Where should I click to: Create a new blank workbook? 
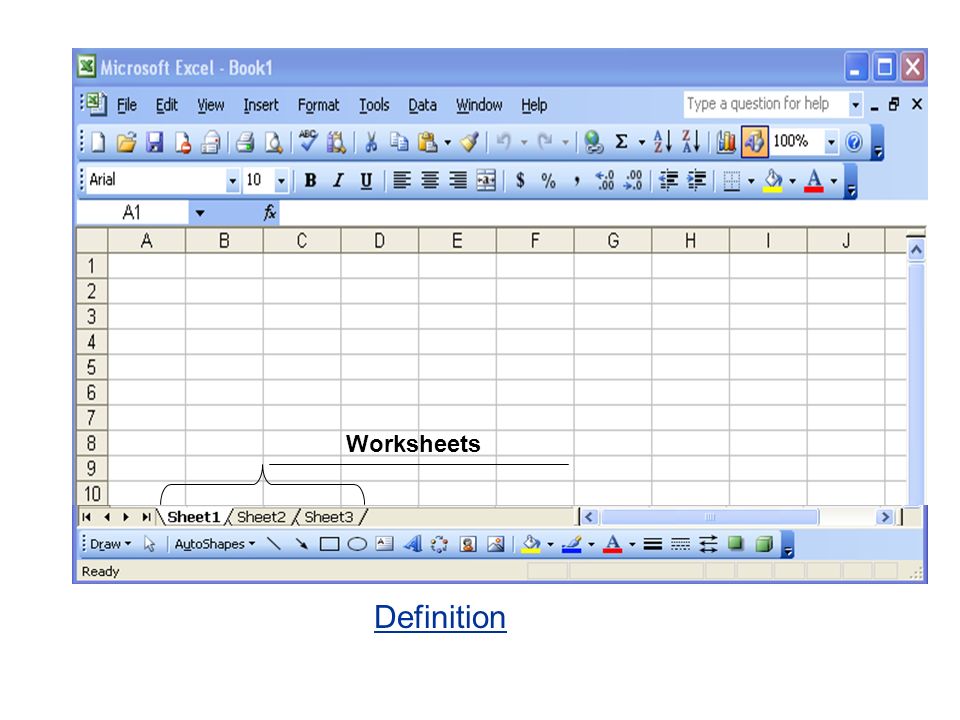tap(98, 142)
